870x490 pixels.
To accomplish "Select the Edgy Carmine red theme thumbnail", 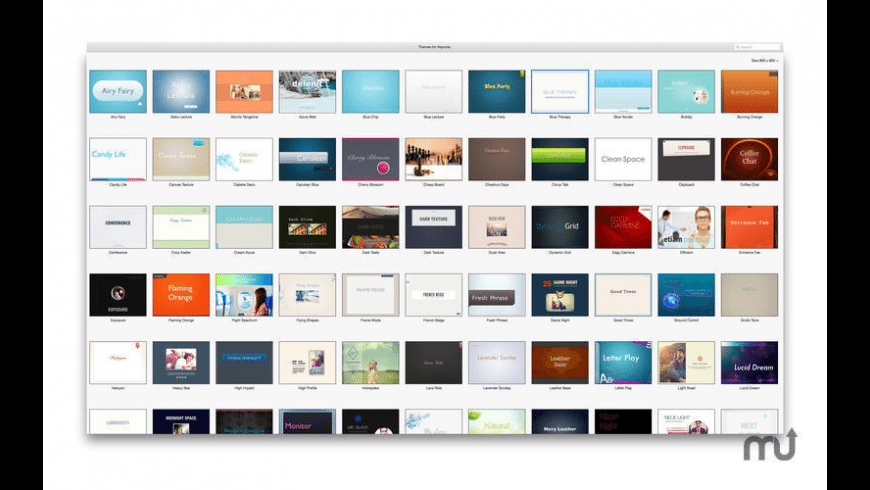I will point(623,227).
